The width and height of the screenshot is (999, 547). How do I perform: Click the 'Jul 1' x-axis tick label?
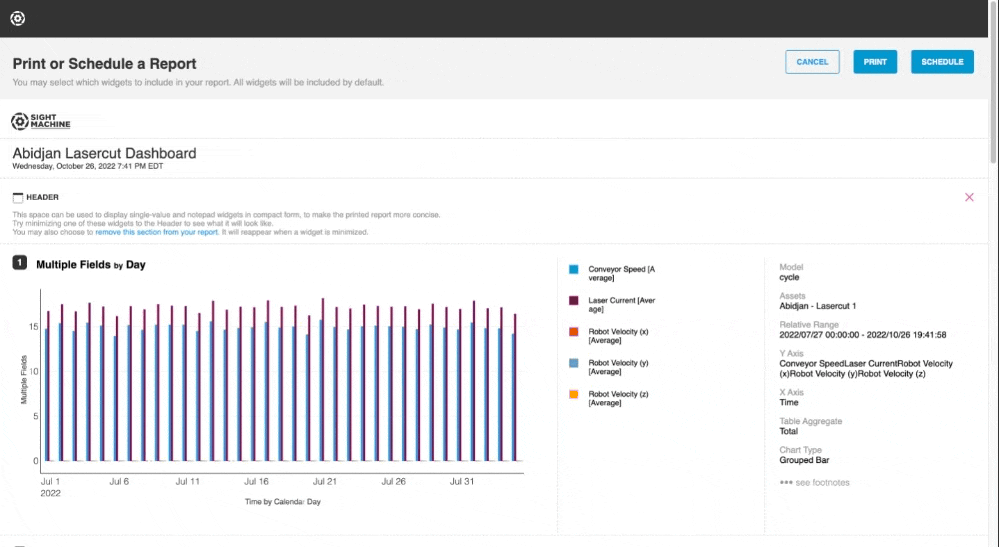pos(50,482)
